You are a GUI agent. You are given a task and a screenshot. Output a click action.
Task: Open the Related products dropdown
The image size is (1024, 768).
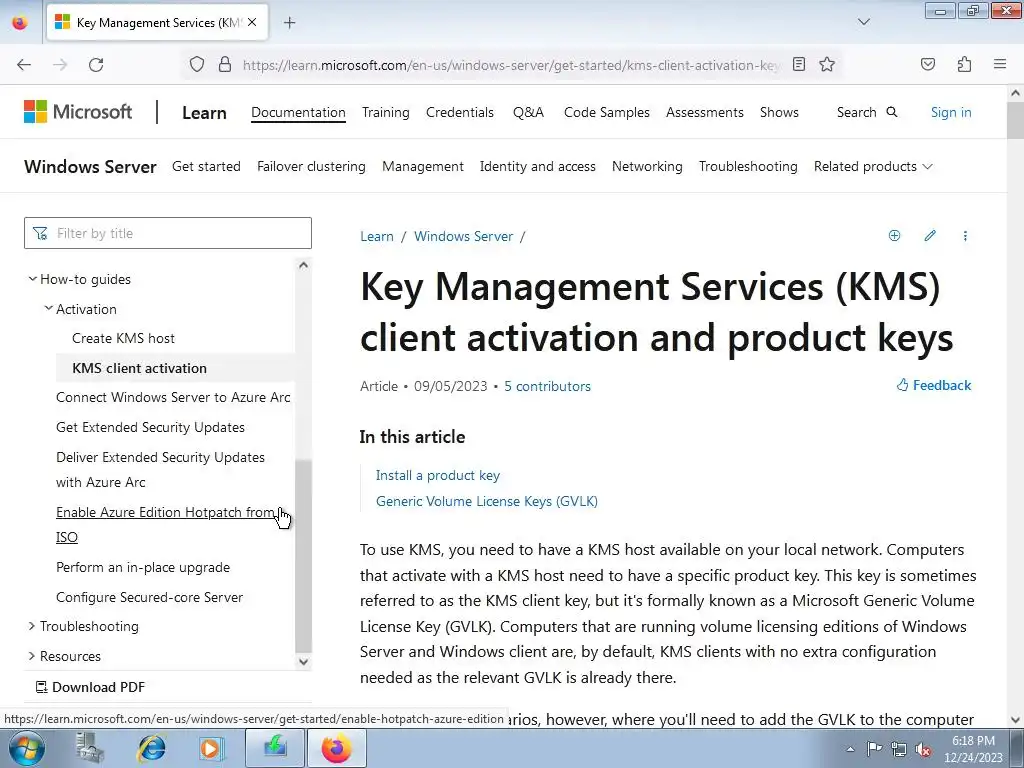[872, 167]
